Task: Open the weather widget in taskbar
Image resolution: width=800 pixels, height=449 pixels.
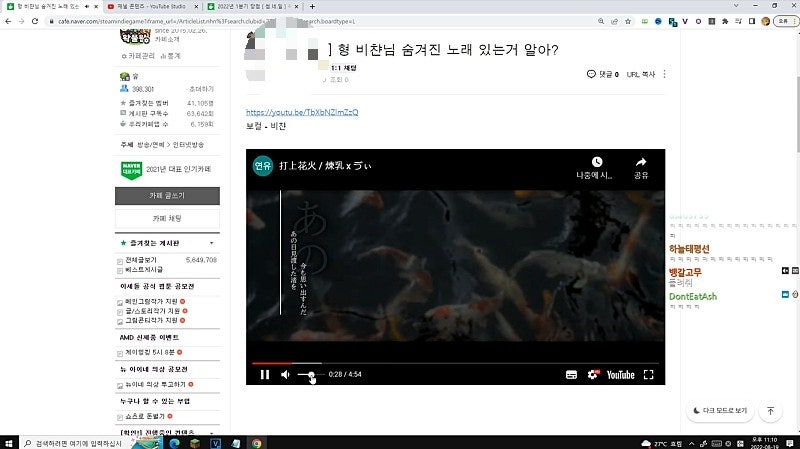Action: click(x=661, y=443)
